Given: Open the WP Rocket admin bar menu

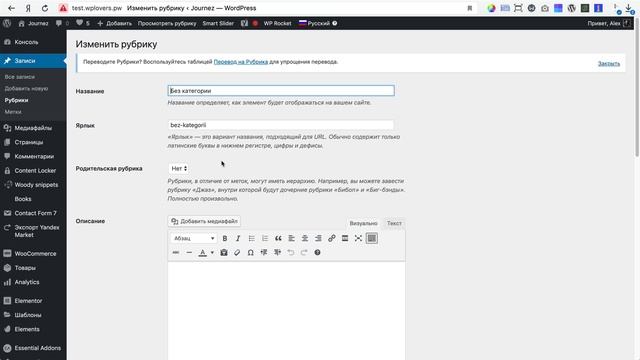Looking at the screenshot, I should tap(277, 23).
